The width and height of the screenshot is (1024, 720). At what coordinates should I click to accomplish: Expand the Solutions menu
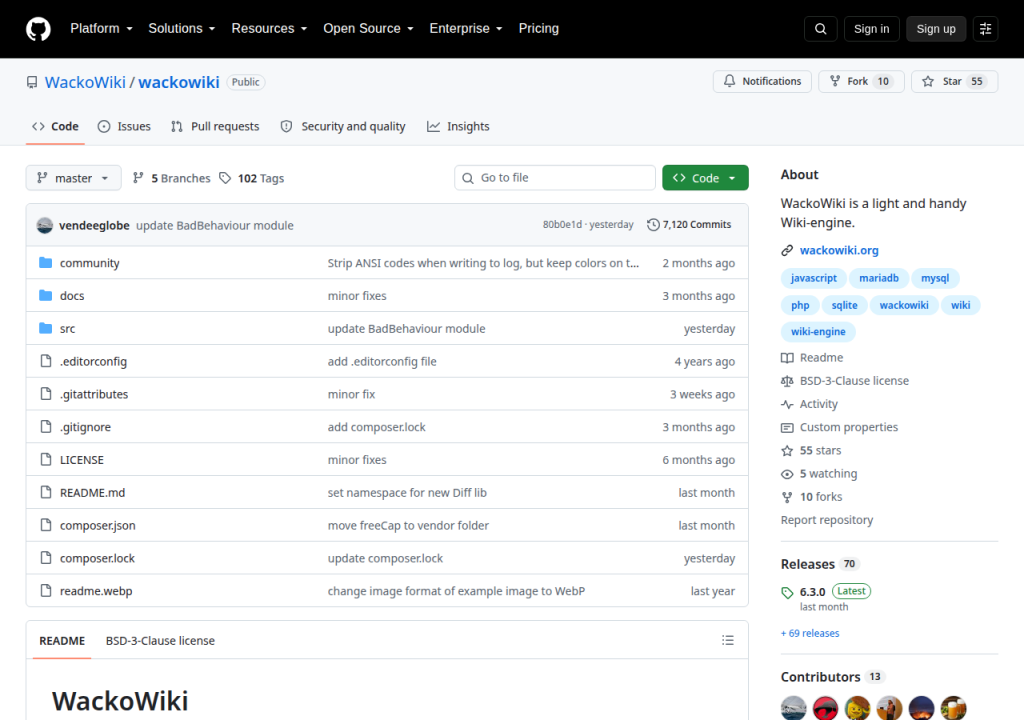[x=182, y=28]
